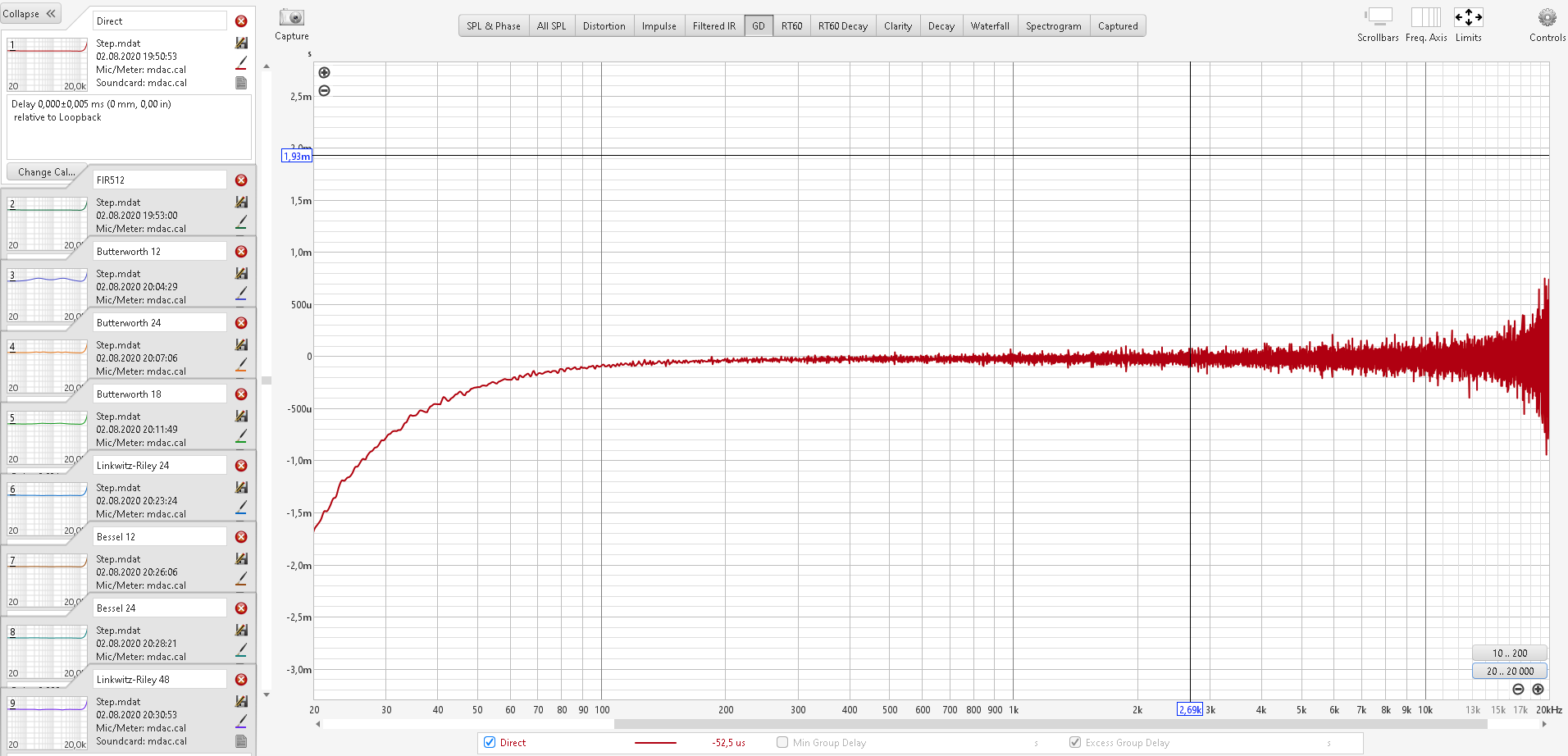Switch to the Waterfall tab
Viewport: 1568px width, 756px height.
(x=990, y=26)
